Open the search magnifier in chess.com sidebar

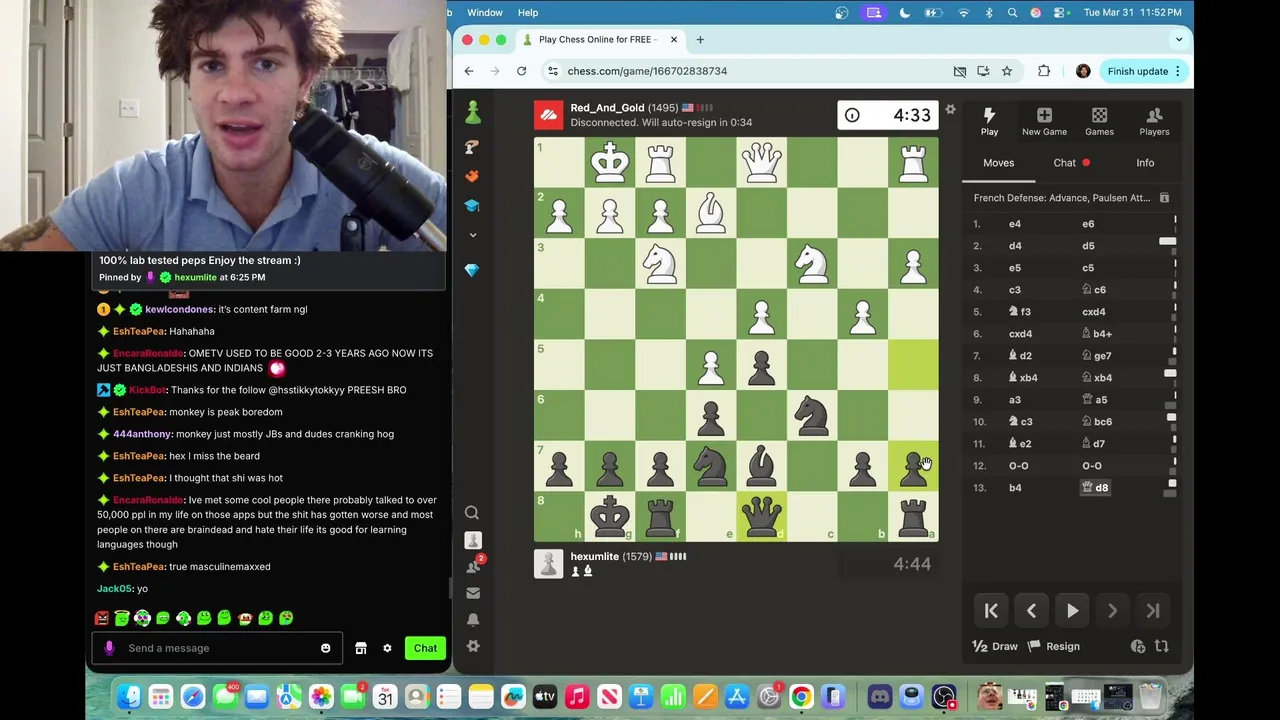[x=472, y=513]
